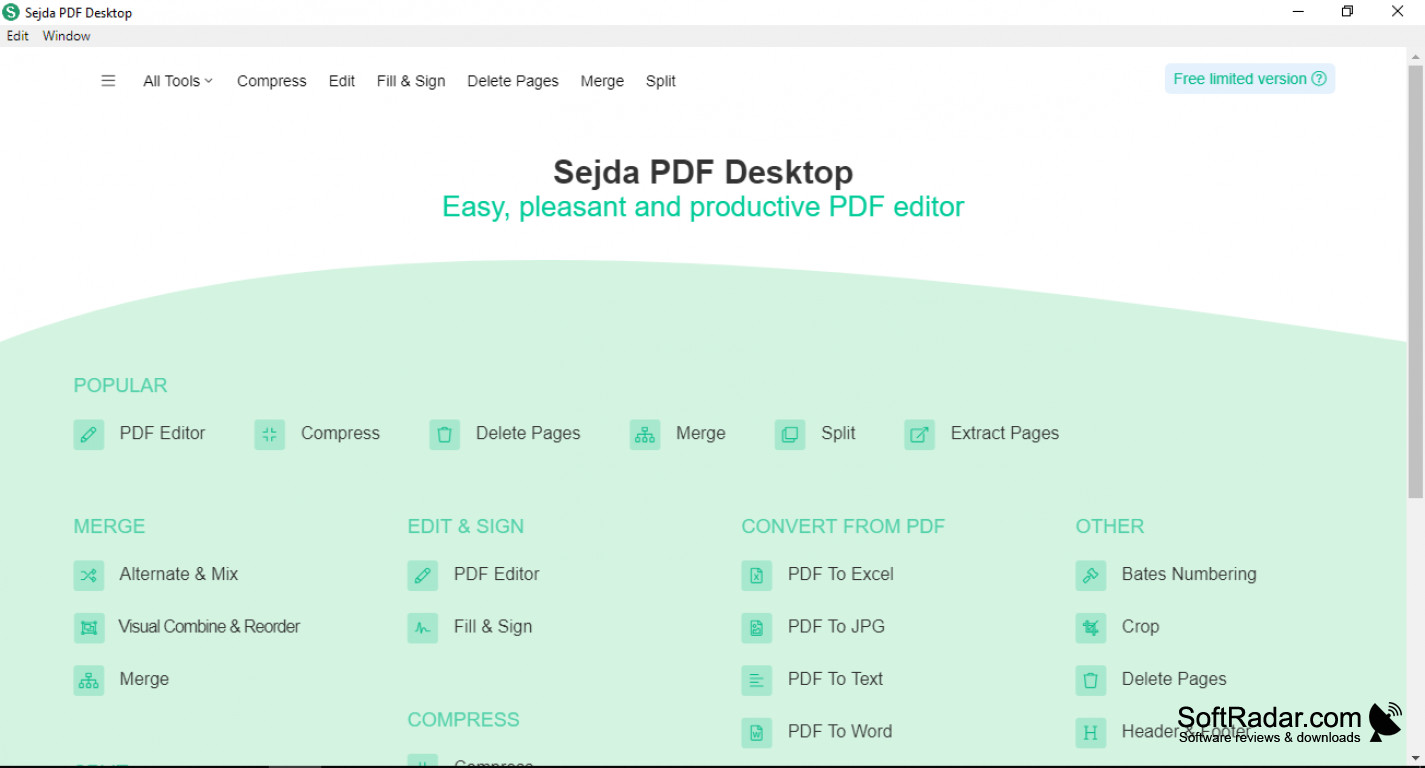The height and width of the screenshot is (768, 1425).
Task: Select Merge in top navigation
Action: (602, 81)
